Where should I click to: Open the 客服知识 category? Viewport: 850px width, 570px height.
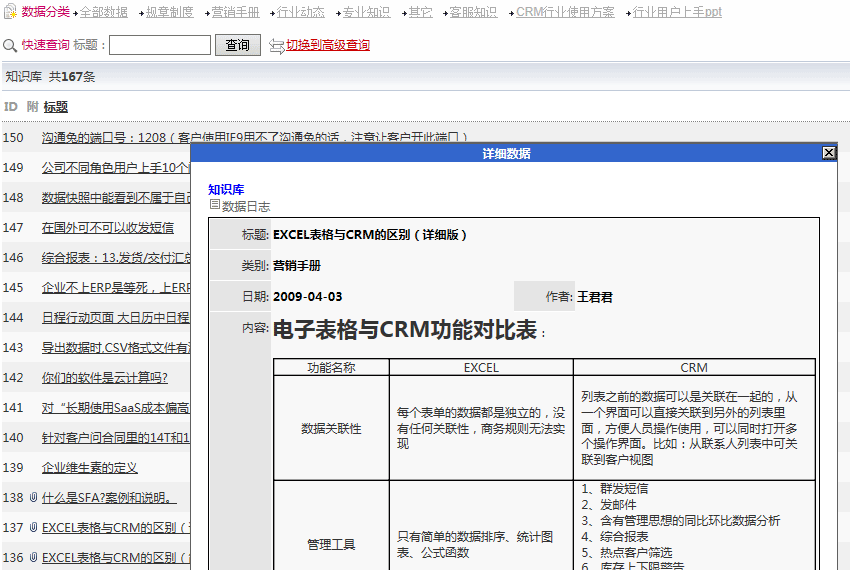(x=473, y=12)
